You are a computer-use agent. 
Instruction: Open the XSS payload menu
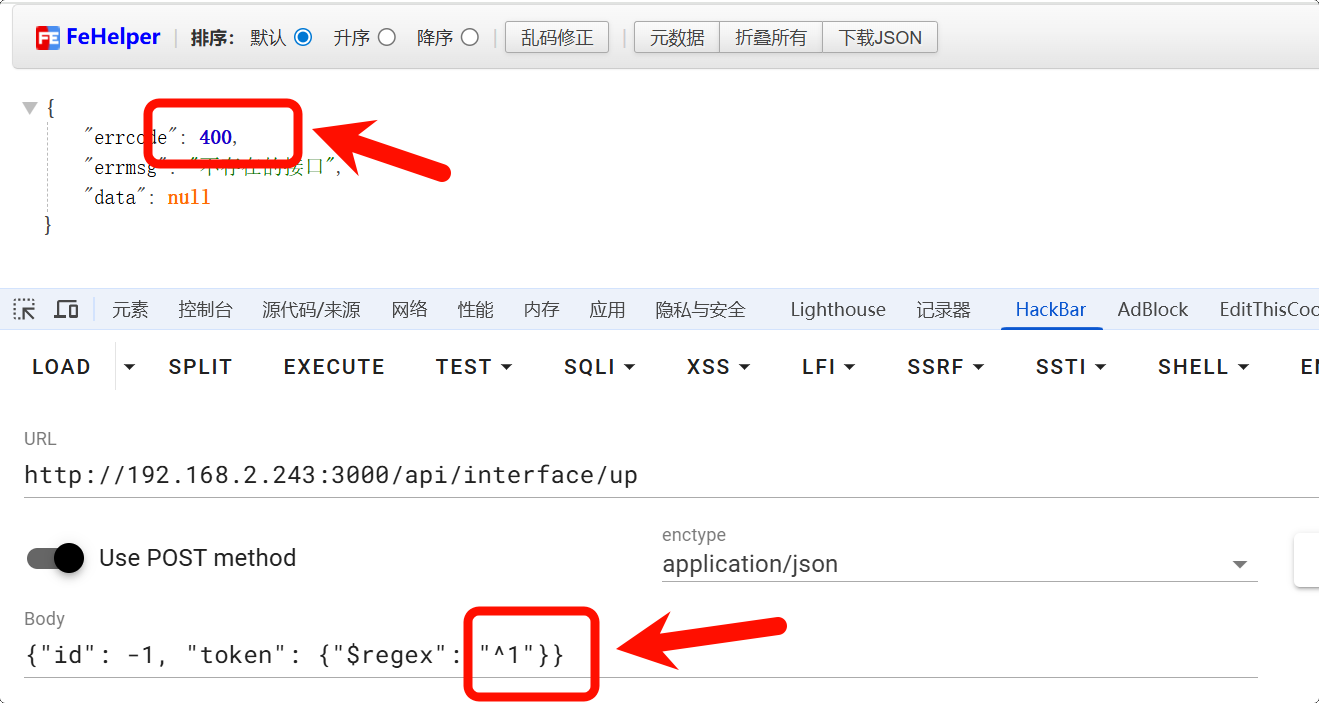coord(718,368)
